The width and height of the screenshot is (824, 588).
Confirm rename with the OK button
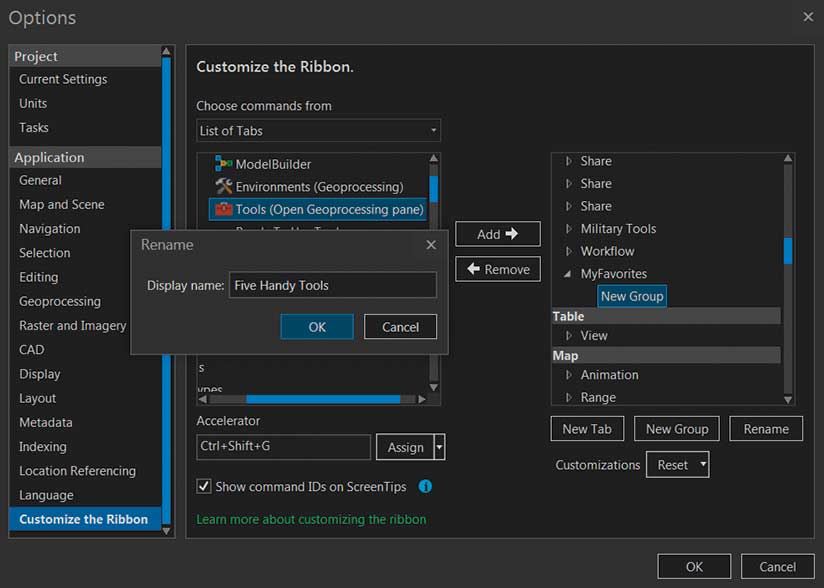(x=317, y=327)
